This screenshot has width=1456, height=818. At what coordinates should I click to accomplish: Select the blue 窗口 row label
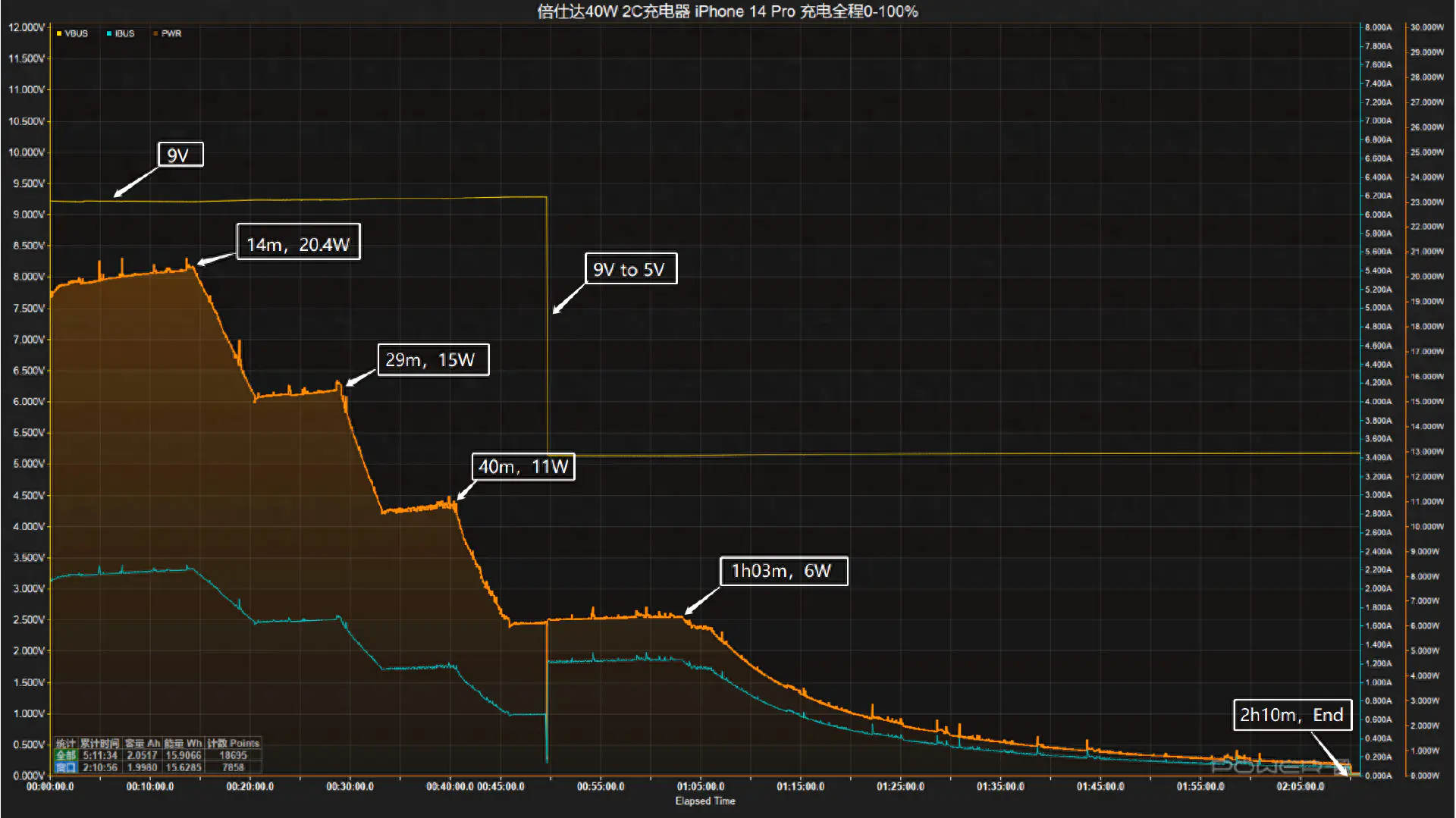[x=66, y=767]
